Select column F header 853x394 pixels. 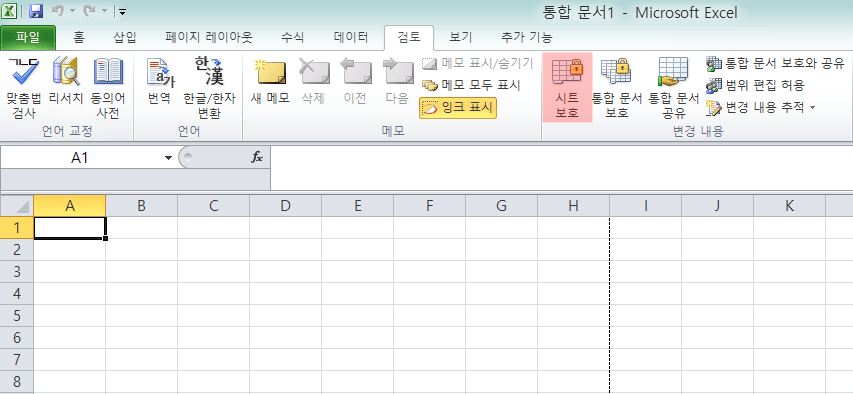[429, 206]
